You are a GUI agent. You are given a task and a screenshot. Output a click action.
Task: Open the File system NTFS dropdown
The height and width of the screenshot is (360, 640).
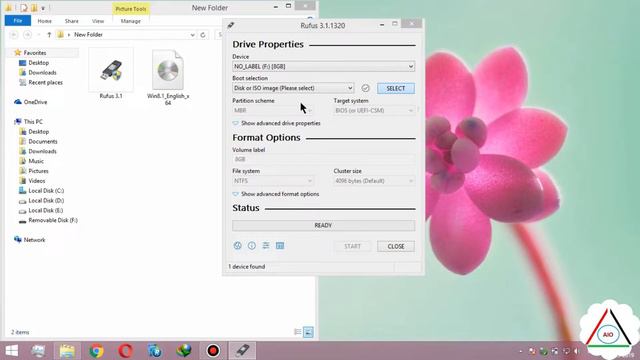click(273, 181)
